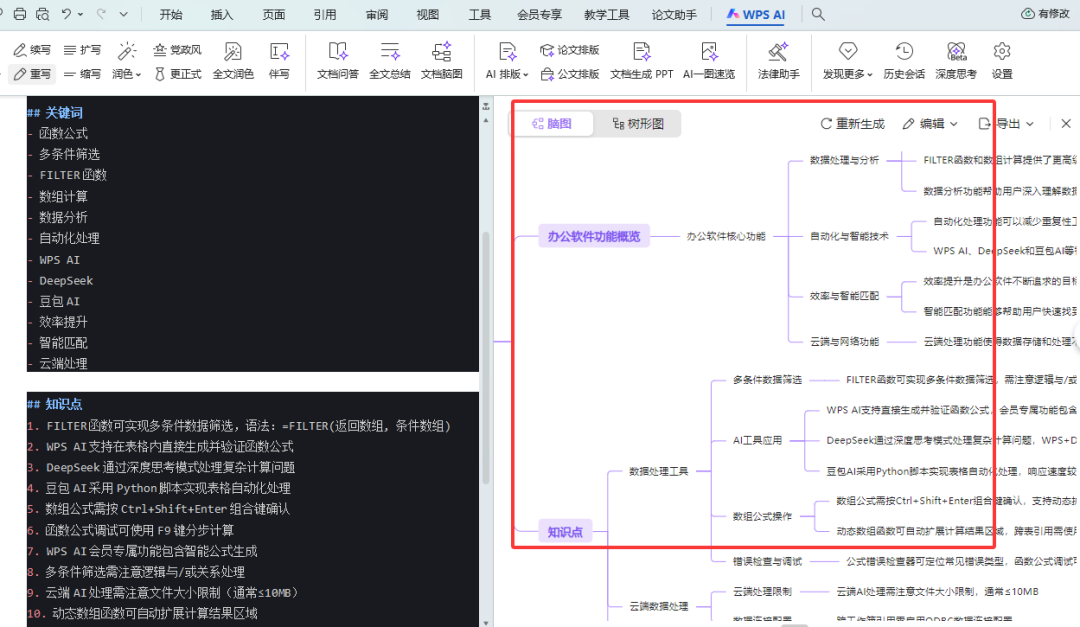Screen dimensions: 1080x627
Task: Open the 插入 ribbon tab
Action: [x=223, y=15]
